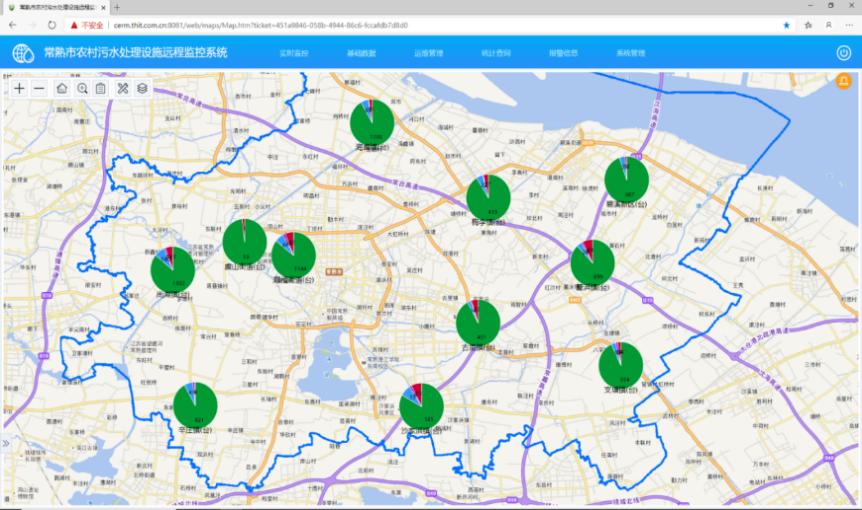
Task: Expand the left side panel arrow
Action: click(5, 442)
